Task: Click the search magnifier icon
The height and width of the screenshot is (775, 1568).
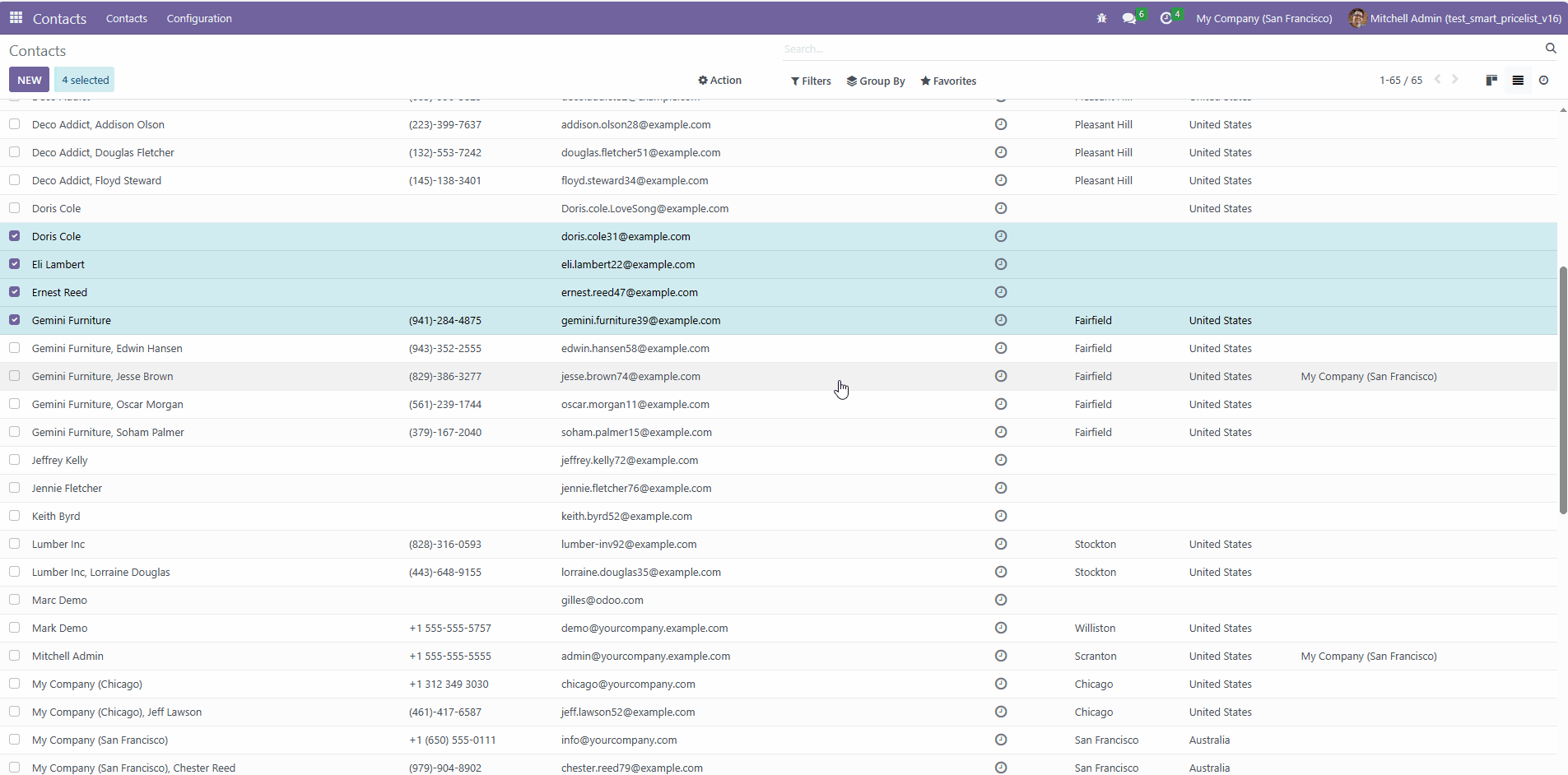Action: click(1551, 49)
